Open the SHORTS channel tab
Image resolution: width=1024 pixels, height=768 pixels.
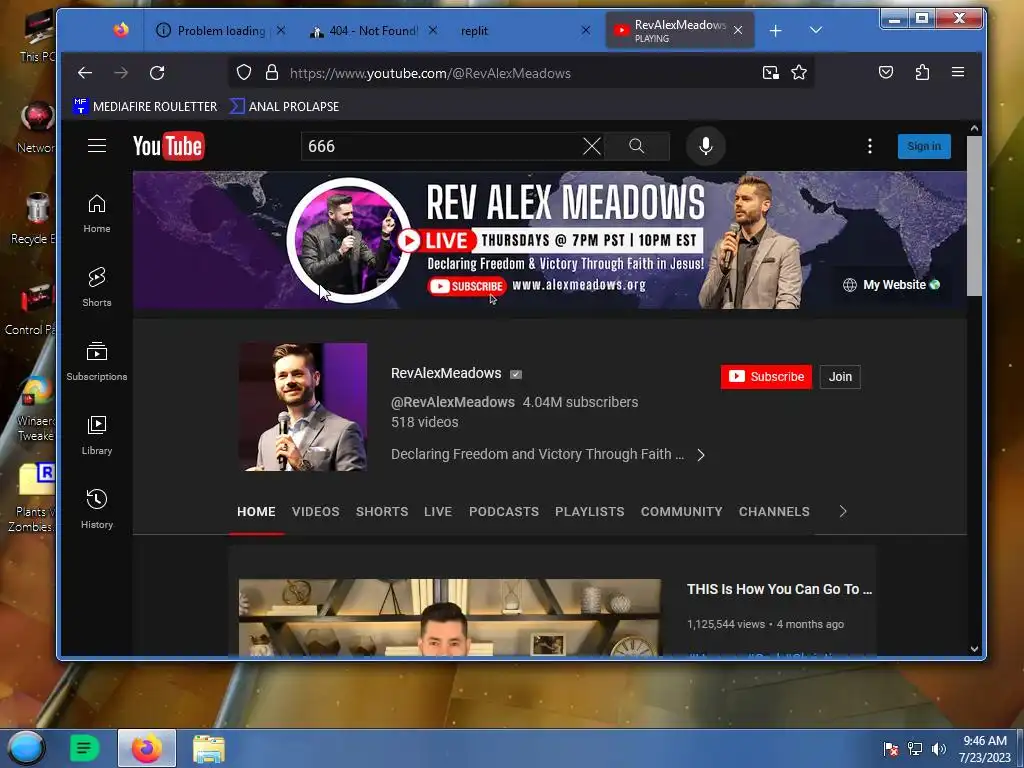[x=382, y=511]
